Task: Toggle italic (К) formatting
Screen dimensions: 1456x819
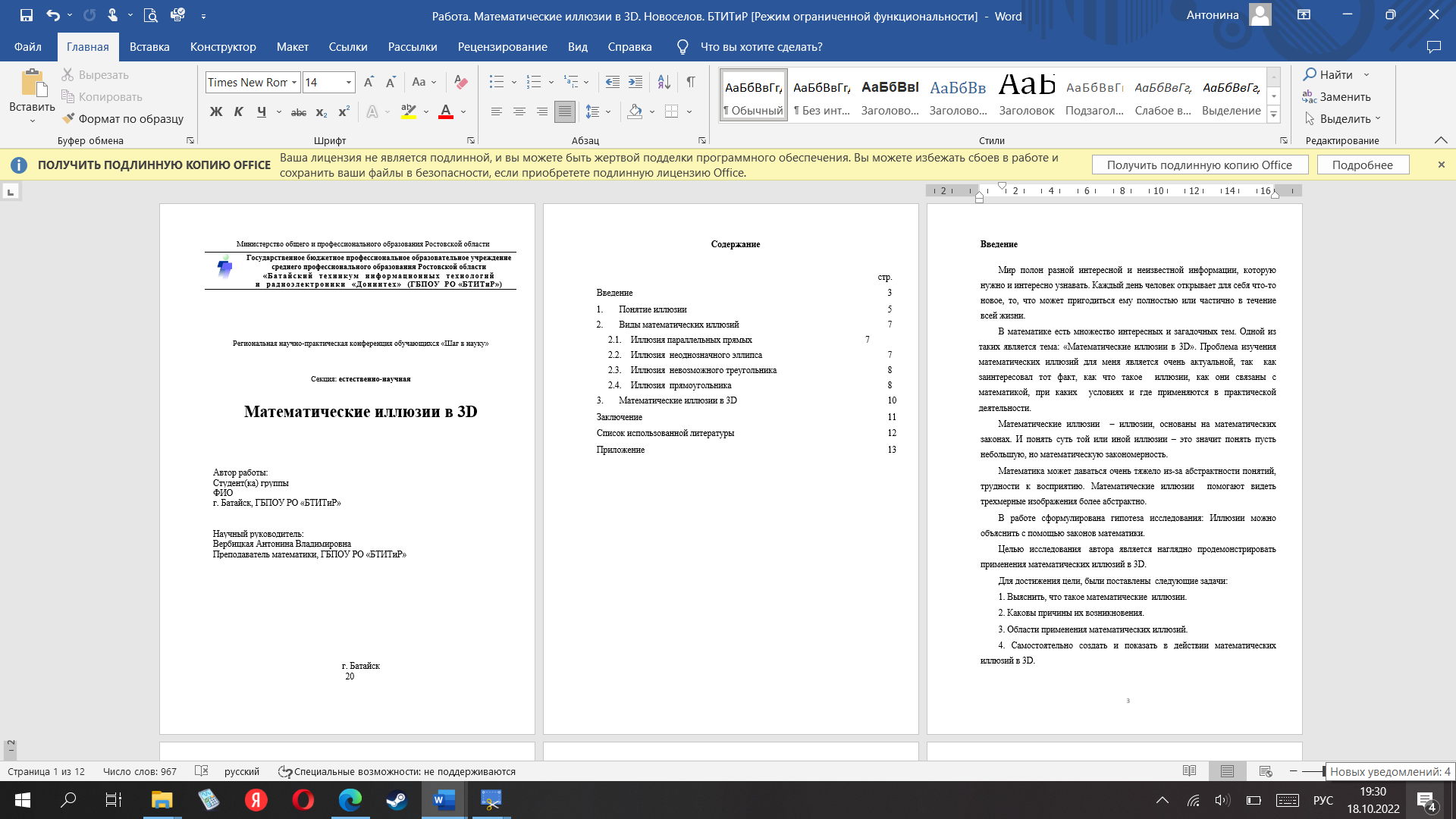Action: 239,112
